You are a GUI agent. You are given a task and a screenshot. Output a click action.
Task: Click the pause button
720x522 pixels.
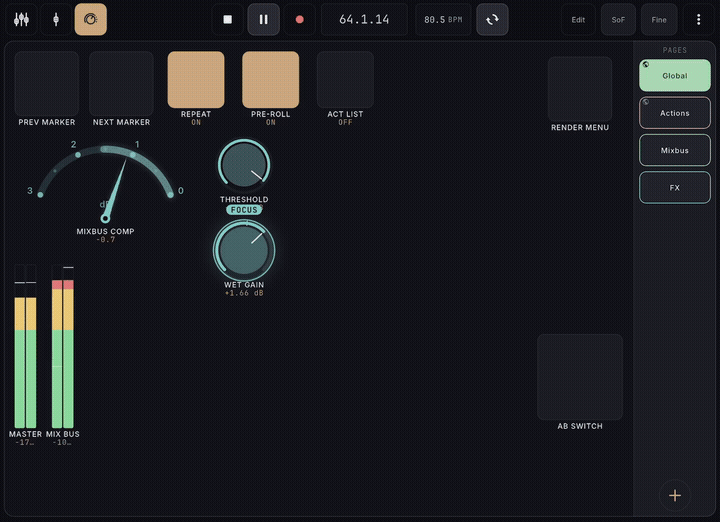[264, 19]
